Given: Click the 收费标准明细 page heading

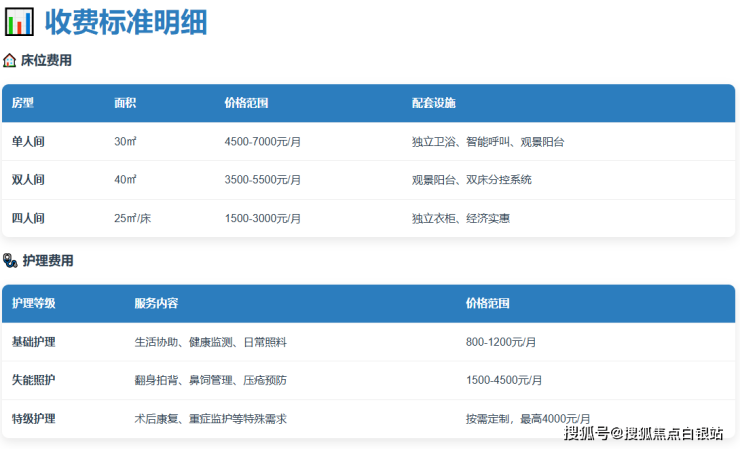Looking at the screenshot, I should click(125, 22).
